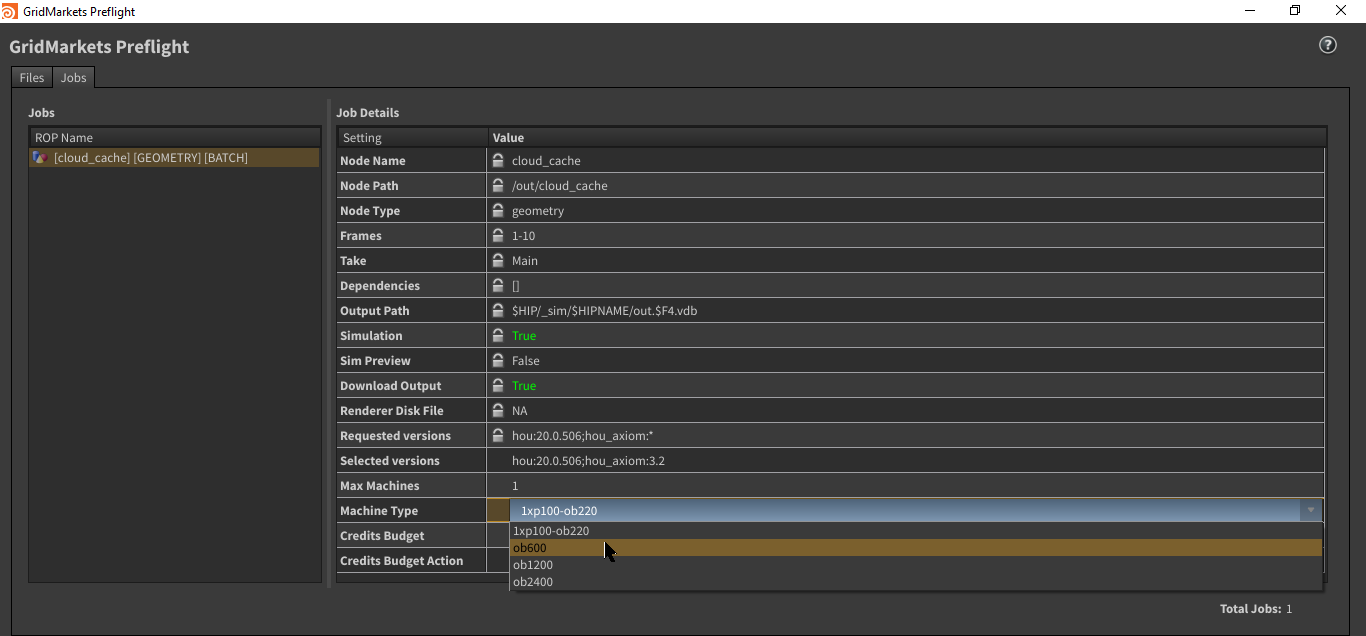Click the lock icon in the Take row
This screenshot has height=636, width=1366.
(498, 260)
